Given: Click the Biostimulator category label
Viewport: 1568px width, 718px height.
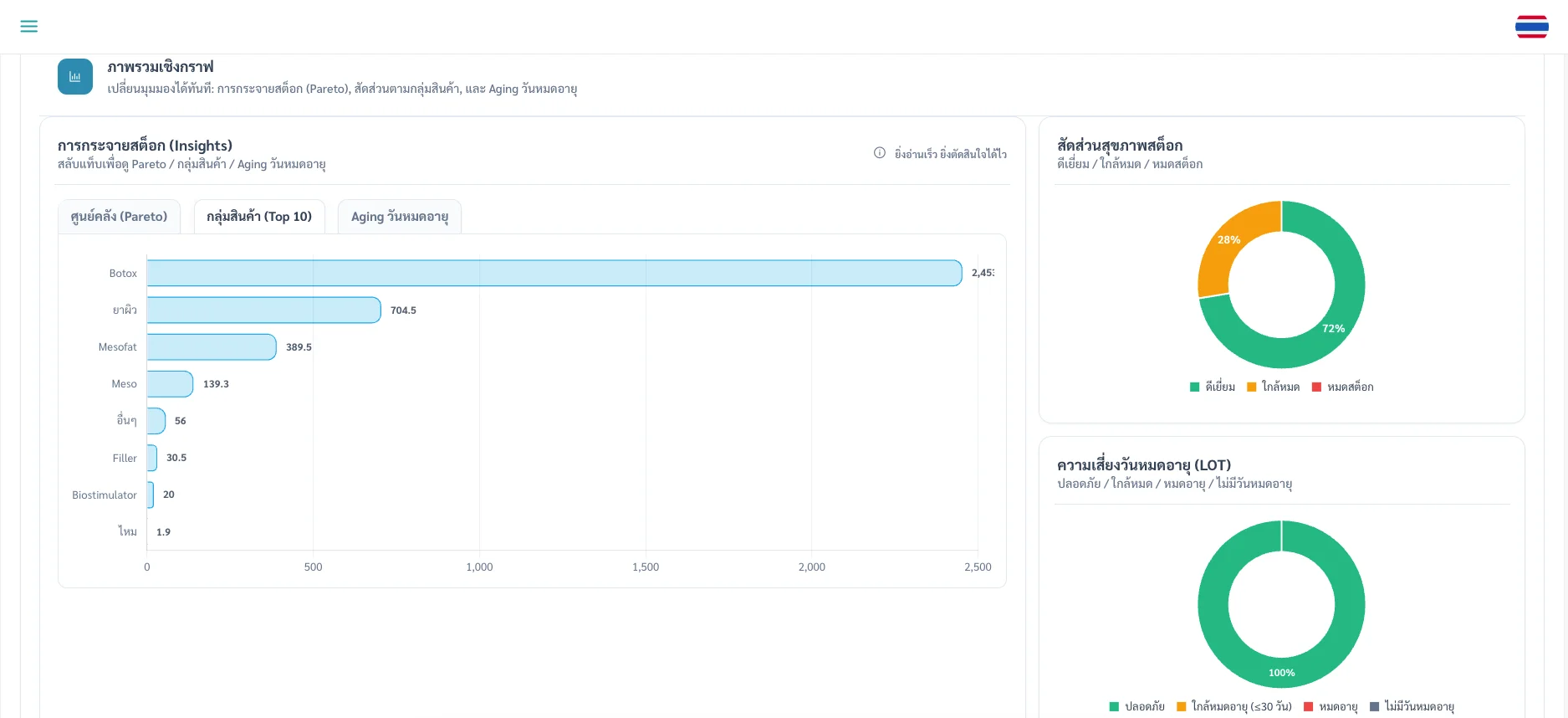Looking at the screenshot, I should 105,495.
